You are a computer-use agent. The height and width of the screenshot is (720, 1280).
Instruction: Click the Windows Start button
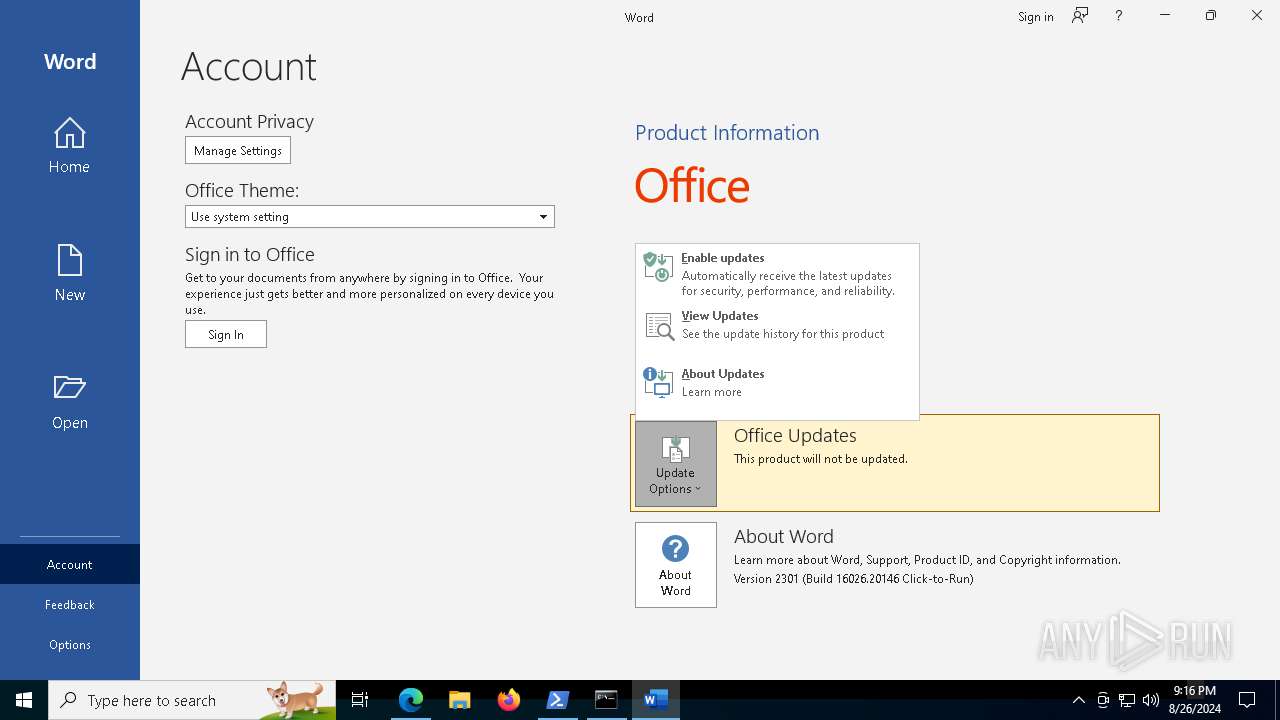tap(24, 700)
